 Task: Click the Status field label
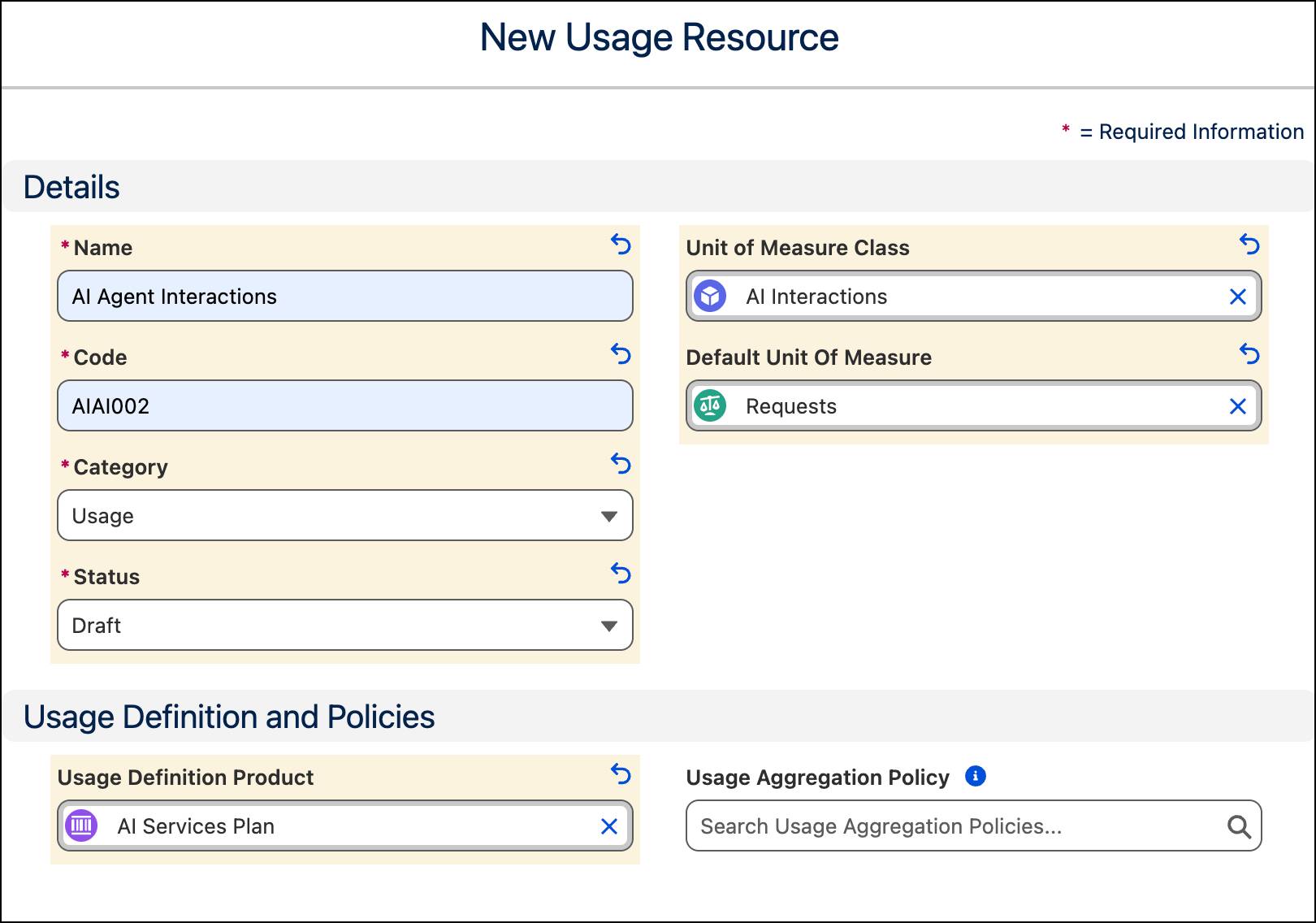pyautogui.click(x=106, y=577)
